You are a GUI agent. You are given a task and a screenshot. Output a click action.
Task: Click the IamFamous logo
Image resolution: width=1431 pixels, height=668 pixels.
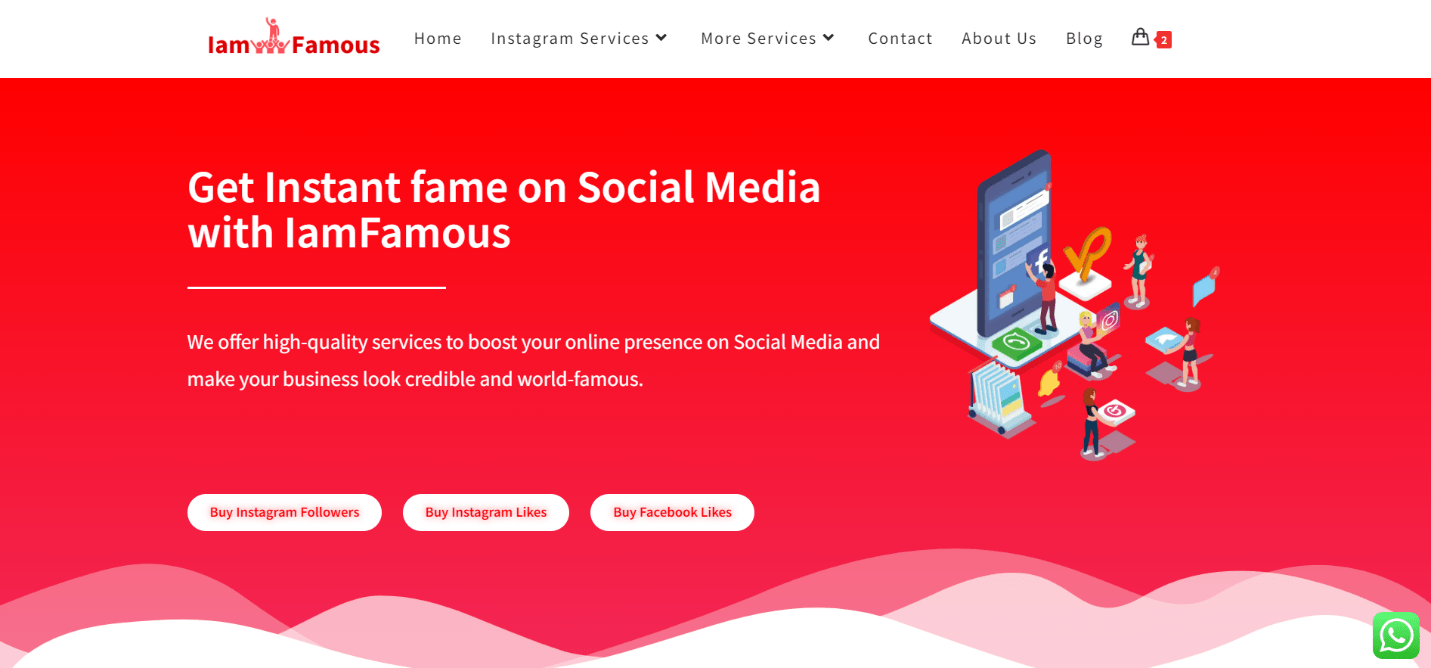click(x=293, y=37)
